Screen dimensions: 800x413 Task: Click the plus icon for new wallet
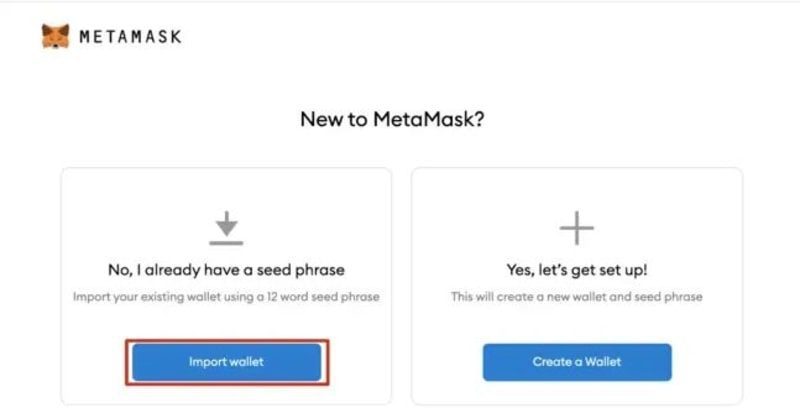click(577, 228)
